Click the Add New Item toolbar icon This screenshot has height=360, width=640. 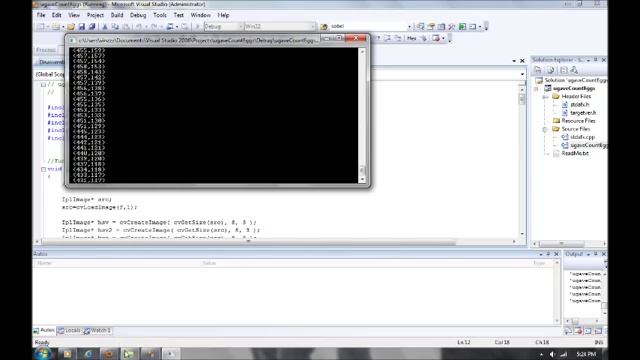[x=56, y=27]
